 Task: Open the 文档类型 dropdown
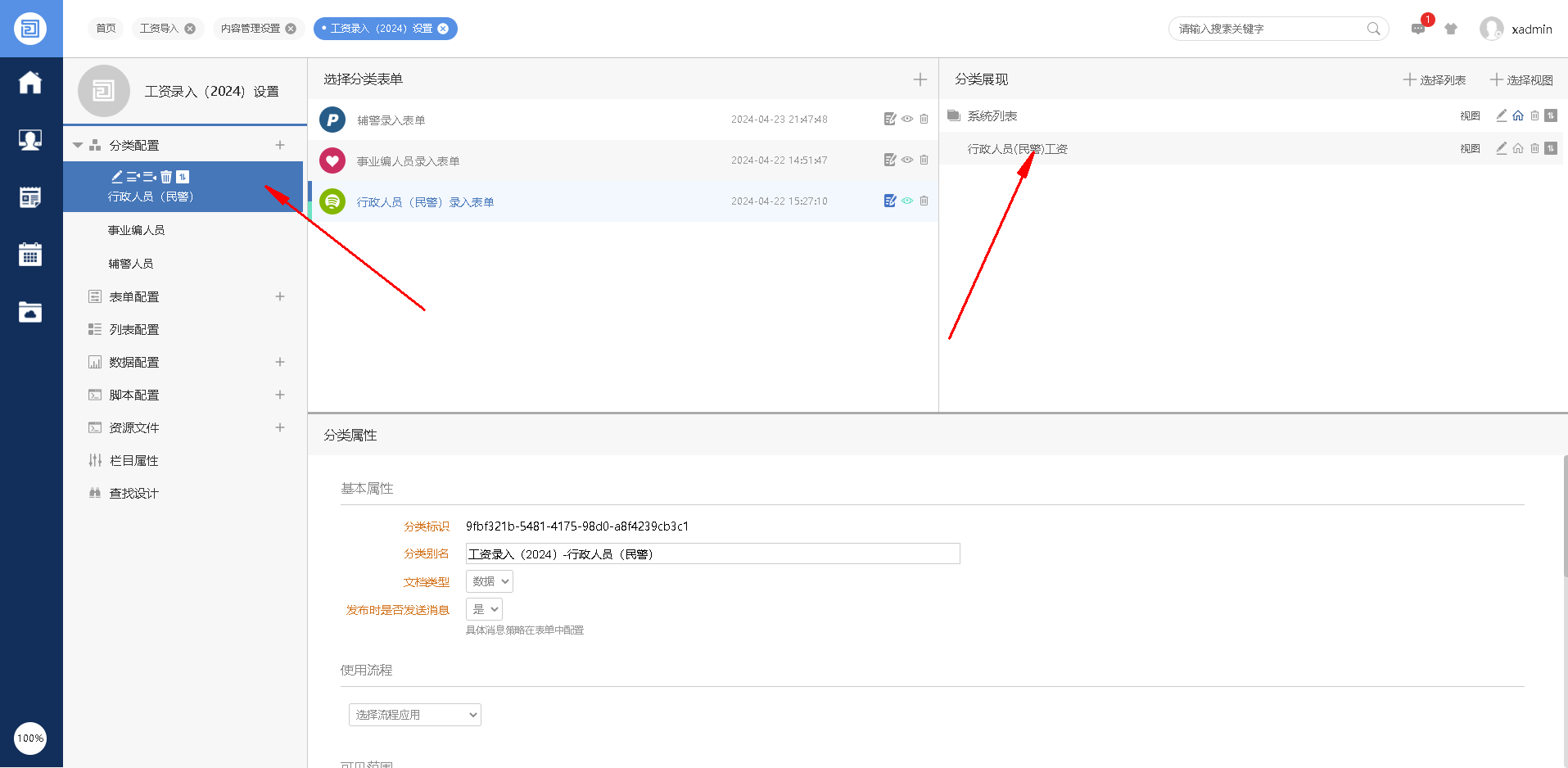tap(490, 581)
